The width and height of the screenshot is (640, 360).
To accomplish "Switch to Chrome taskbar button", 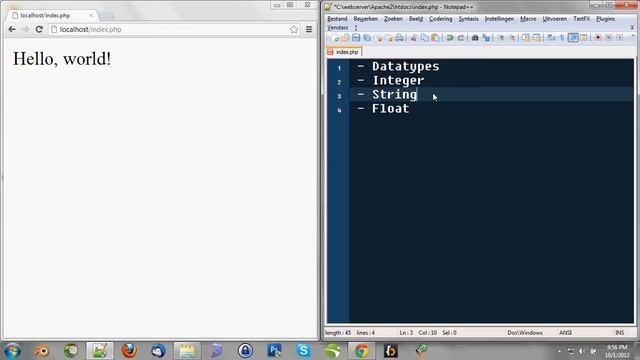I will coord(361,351).
